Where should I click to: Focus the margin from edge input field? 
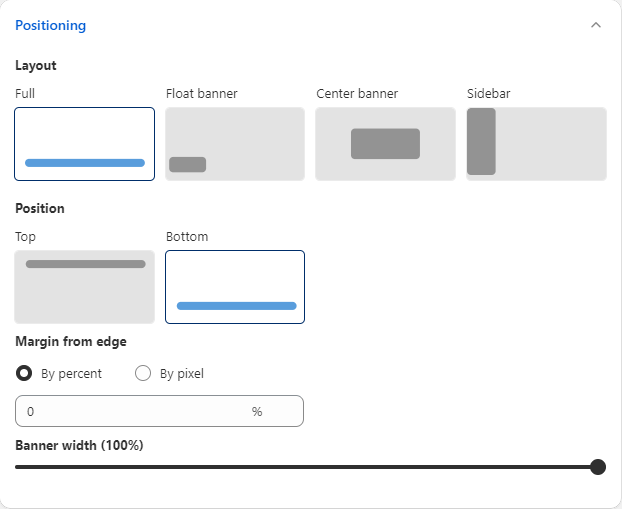coord(130,411)
